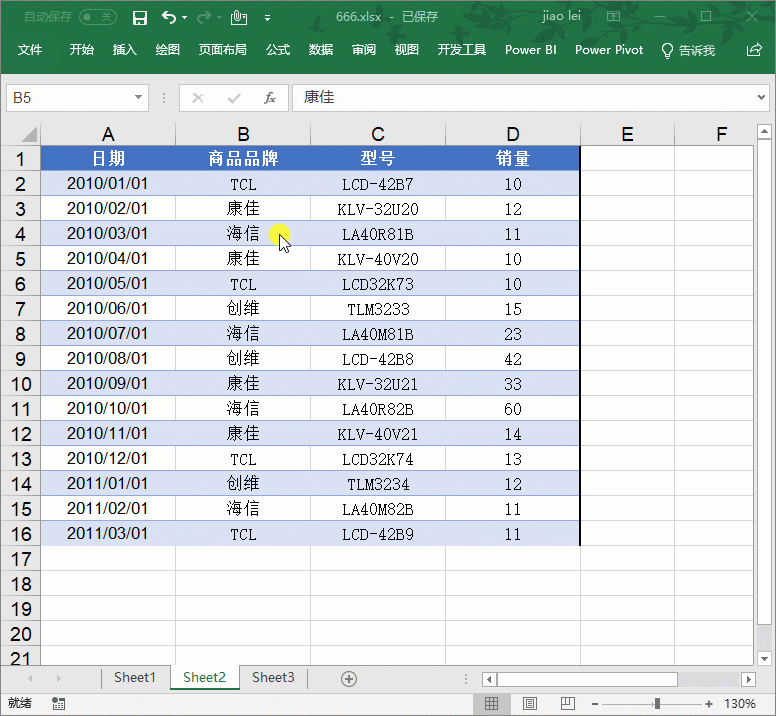Switch to Sheet3 tab

click(273, 677)
